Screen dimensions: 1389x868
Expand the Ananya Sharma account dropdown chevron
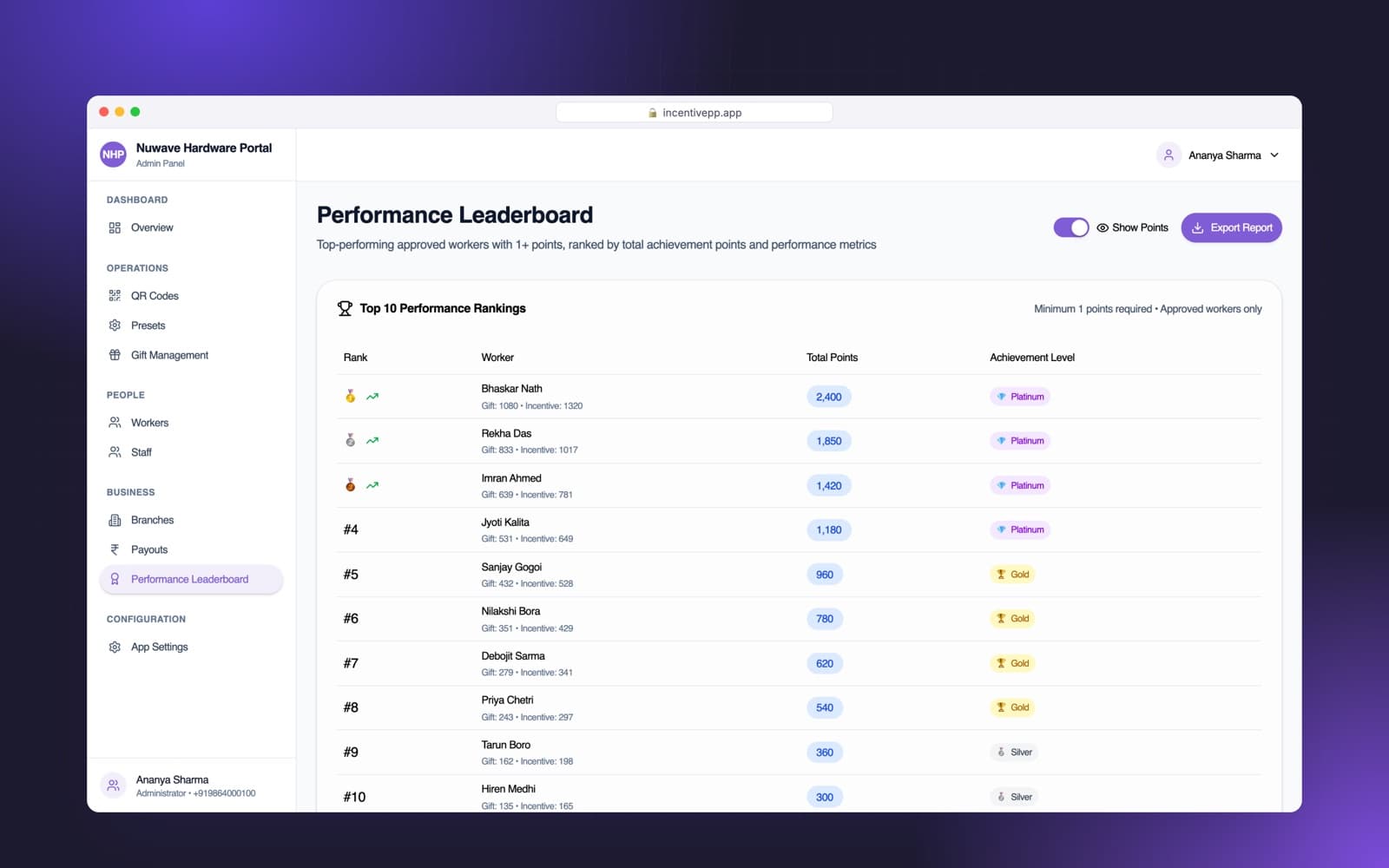1274,155
